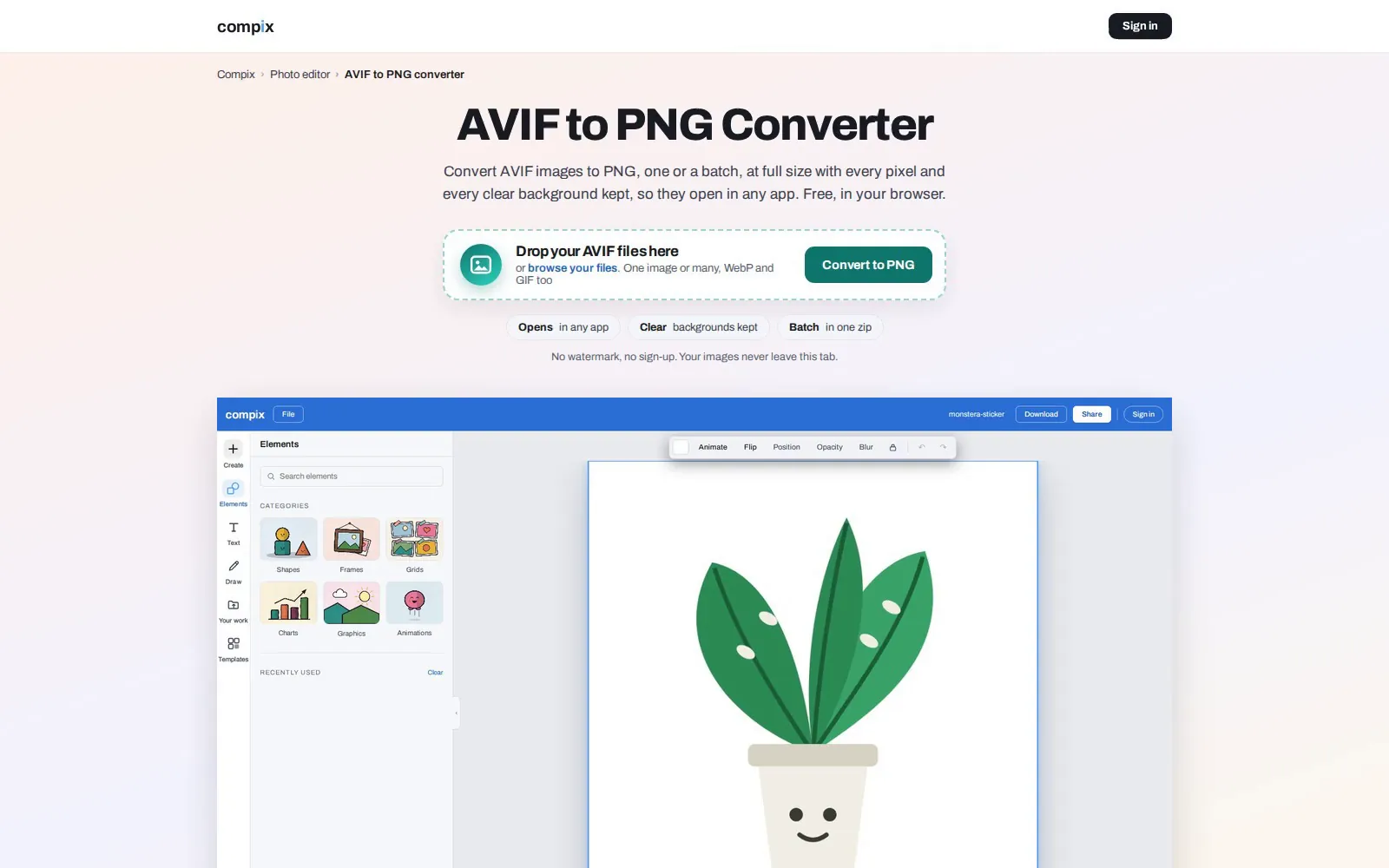The height and width of the screenshot is (868, 1389).
Task: Click Flip in the floating toolbar
Action: coord(750,447)
